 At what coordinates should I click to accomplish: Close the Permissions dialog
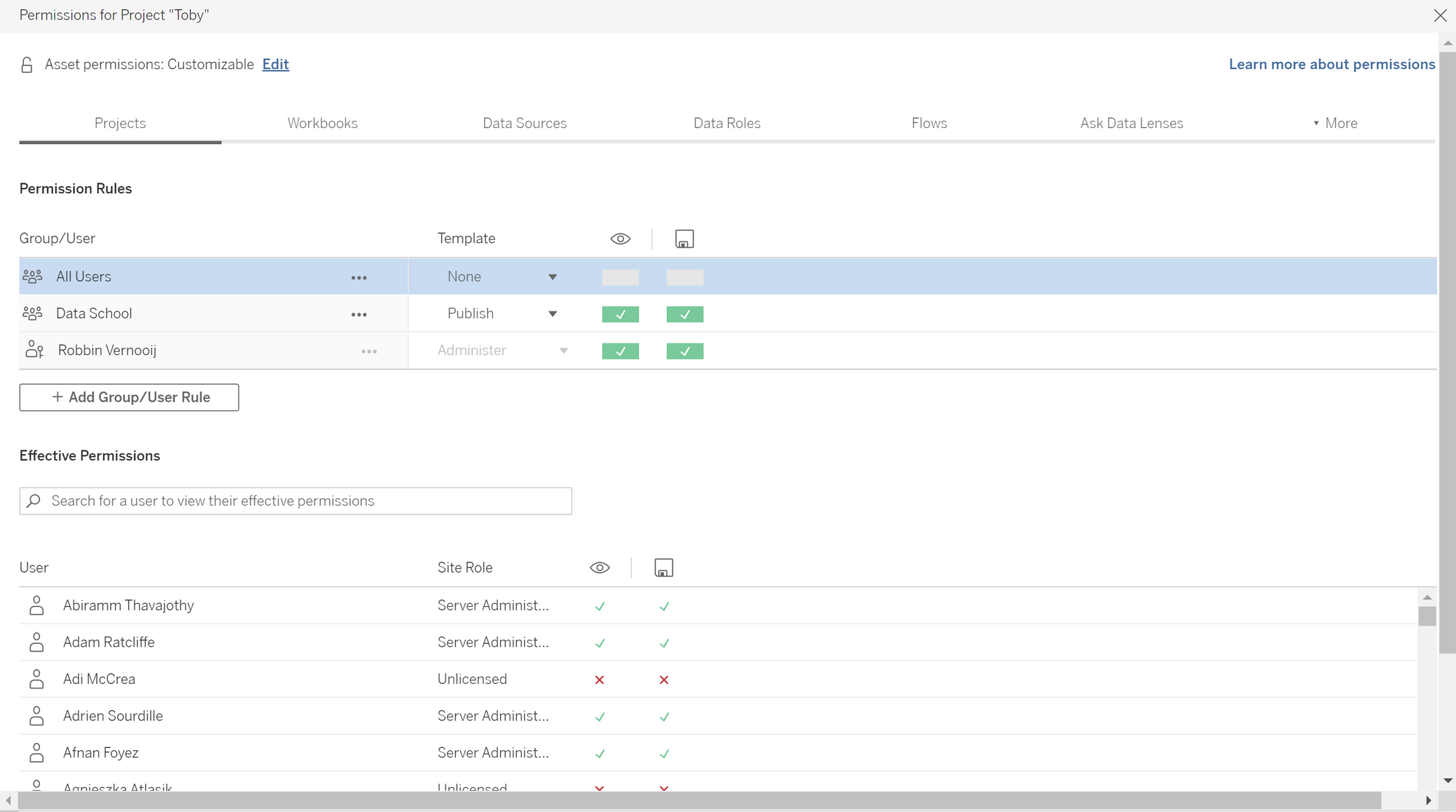point(1440,15)
